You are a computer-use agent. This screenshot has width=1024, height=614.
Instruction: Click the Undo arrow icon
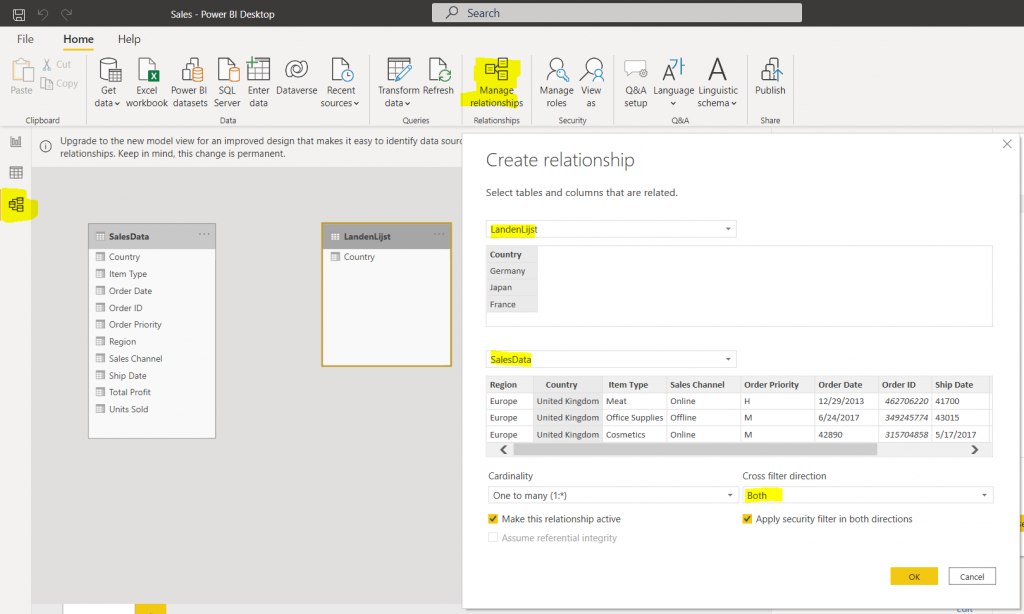click(x=42, y=14)
